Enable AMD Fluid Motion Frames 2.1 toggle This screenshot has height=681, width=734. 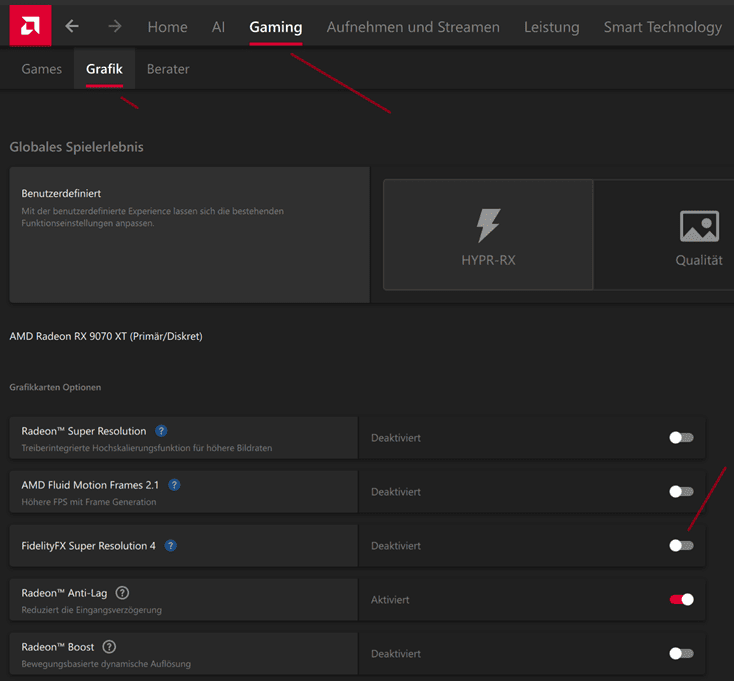click(x=681, y=491)
